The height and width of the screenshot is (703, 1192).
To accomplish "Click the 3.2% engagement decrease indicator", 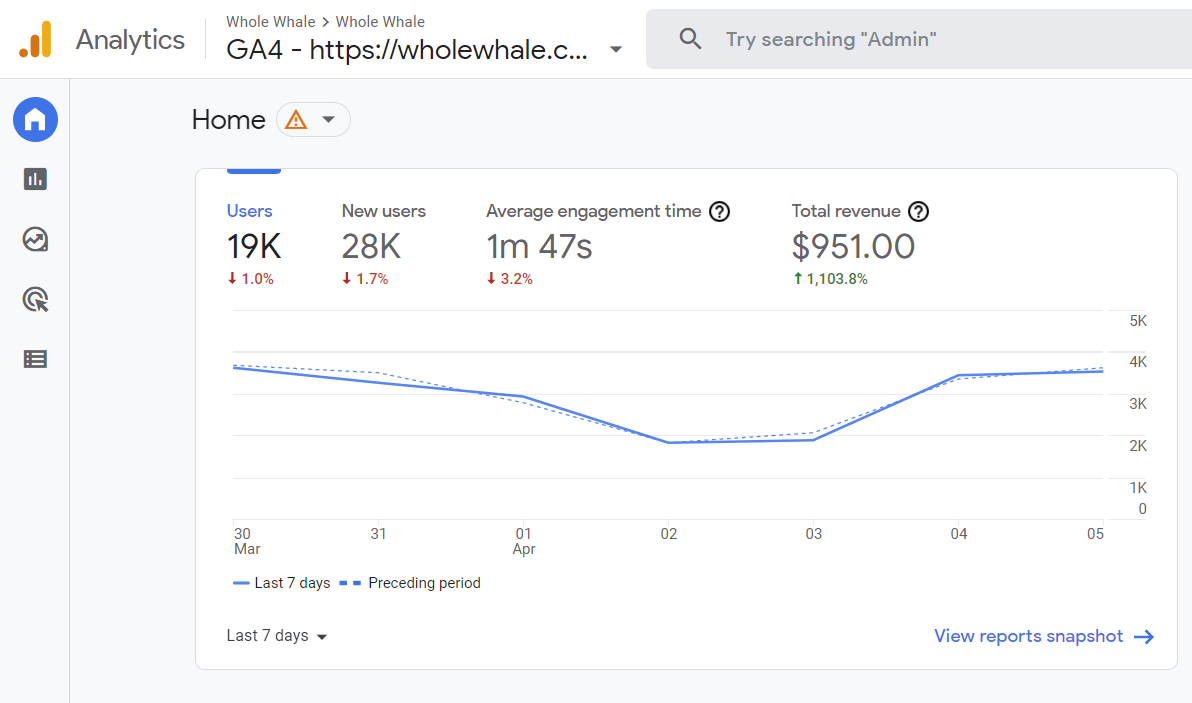I will (x=509, y=279).
